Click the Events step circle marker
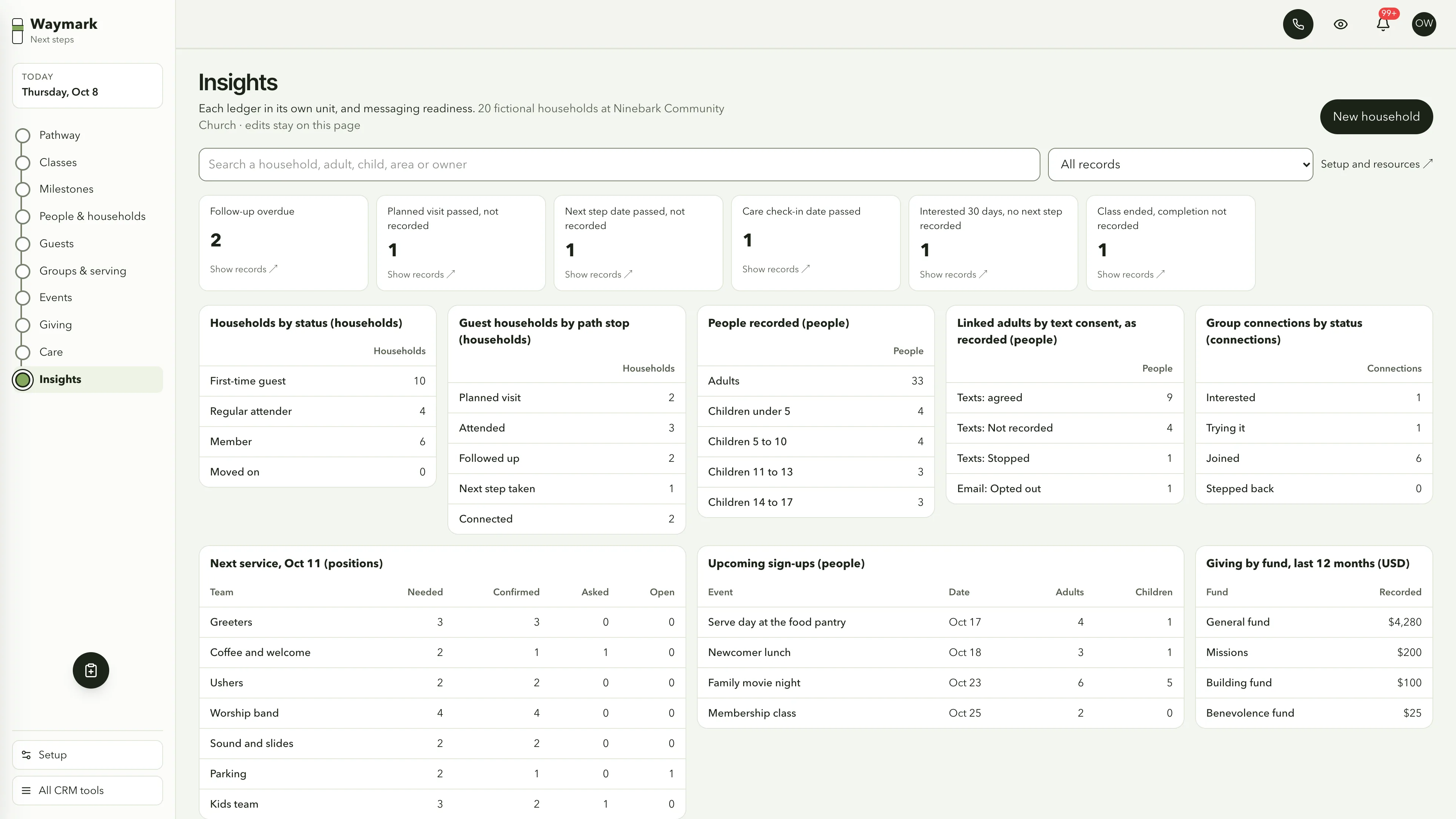This screenshot has height=819, width=1456. pyautogui.click(x=23, y=298)
